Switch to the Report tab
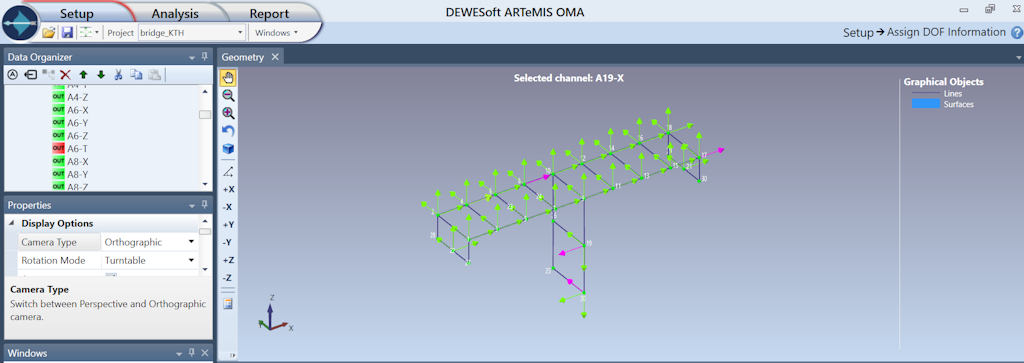Viewport: 1024px width, 363px height. [x=269, y=13]
